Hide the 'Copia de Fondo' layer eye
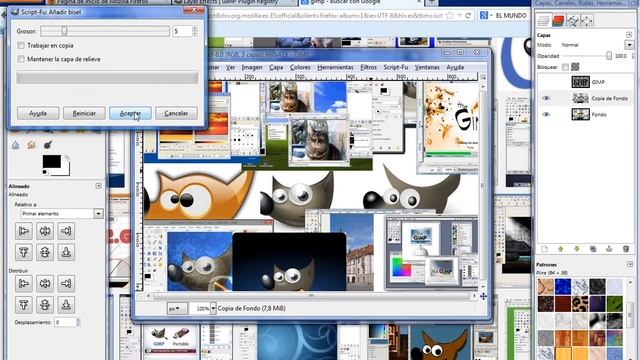Screen dimensions: 640x360 tap(546, 98)
